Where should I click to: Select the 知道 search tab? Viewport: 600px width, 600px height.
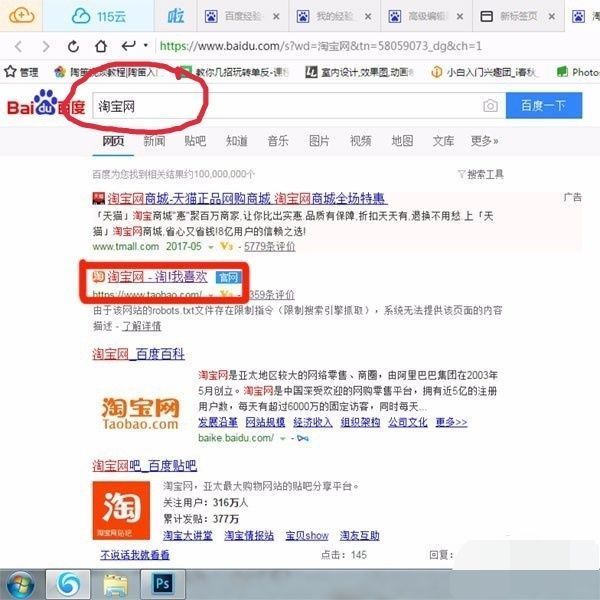coord(236,141)
